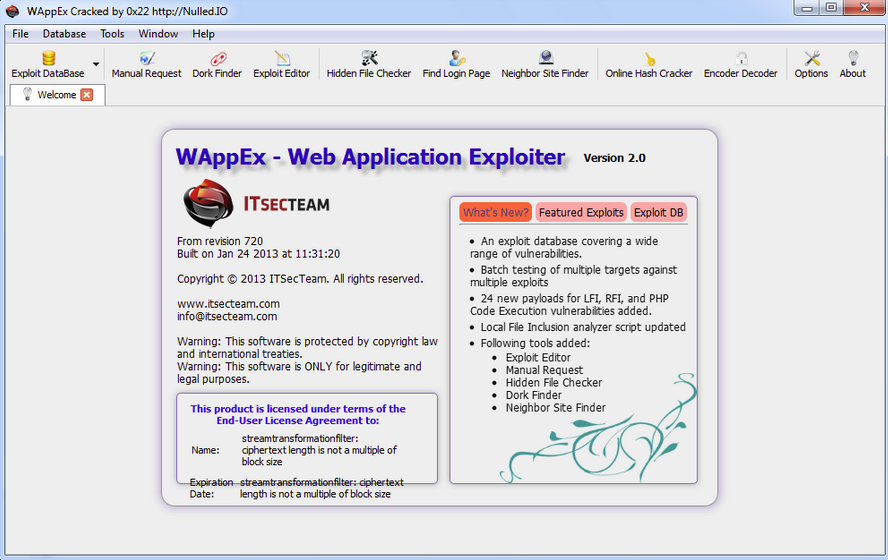Open the Help menu
Screen dimensions: 888x560
pos(203,34)
